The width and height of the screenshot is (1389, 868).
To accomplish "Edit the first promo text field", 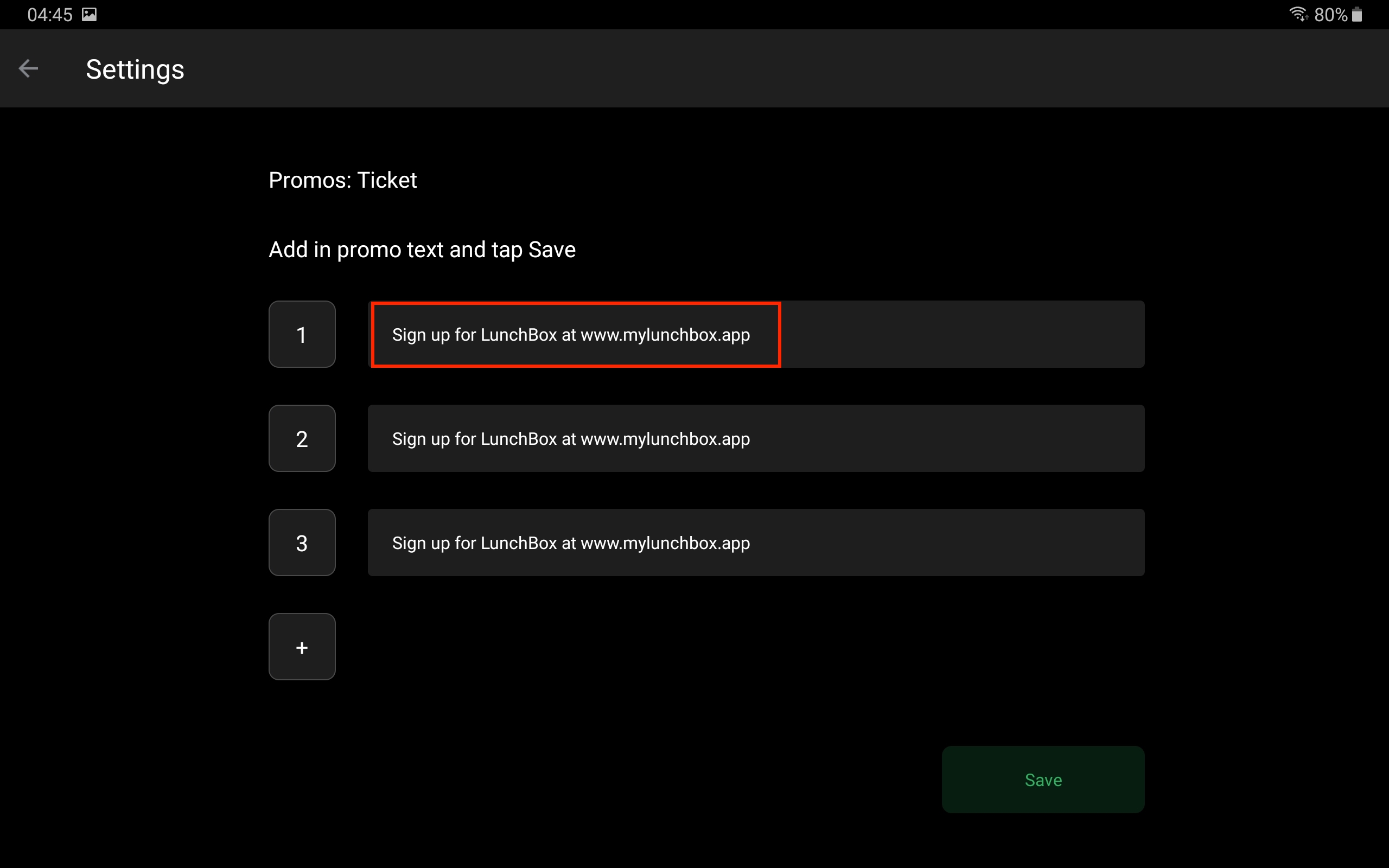I will coord(756,334).
